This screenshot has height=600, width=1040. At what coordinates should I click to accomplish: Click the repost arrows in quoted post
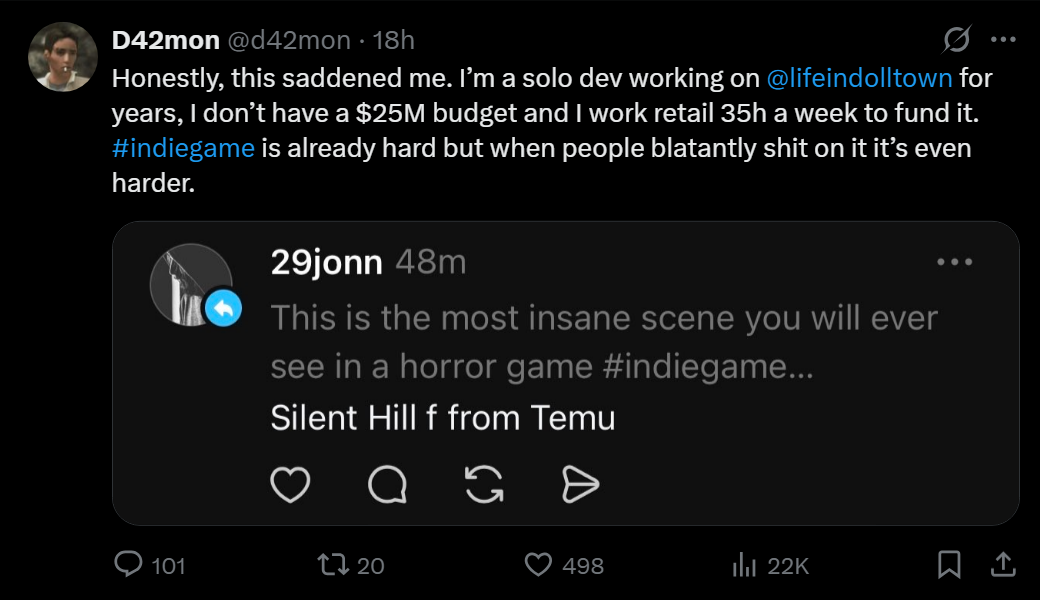coord(484,485)
